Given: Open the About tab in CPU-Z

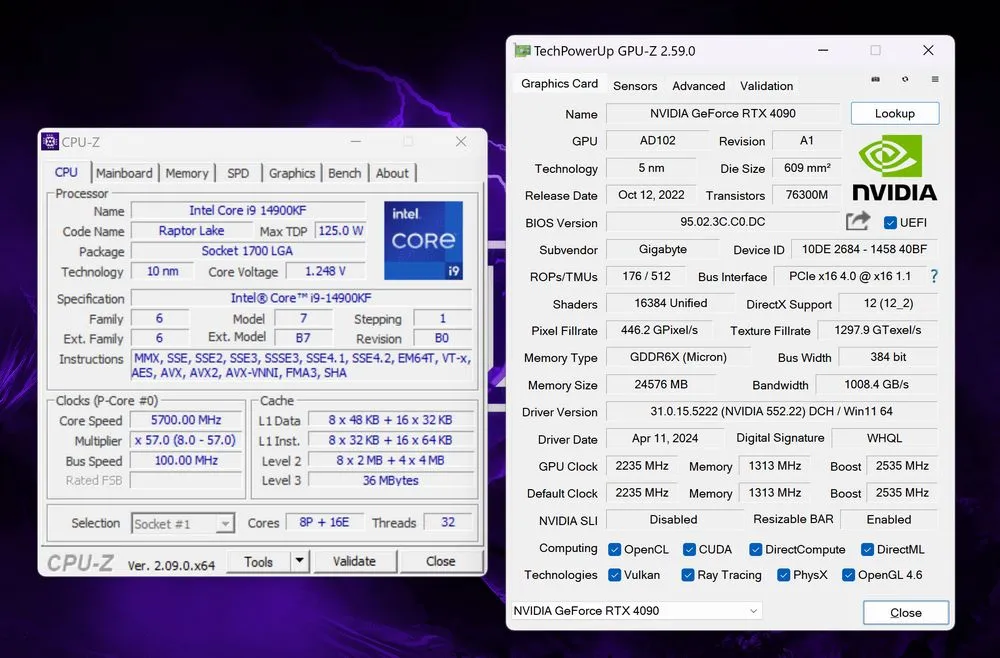Looking at the screenshot, I should click(392, 173).
